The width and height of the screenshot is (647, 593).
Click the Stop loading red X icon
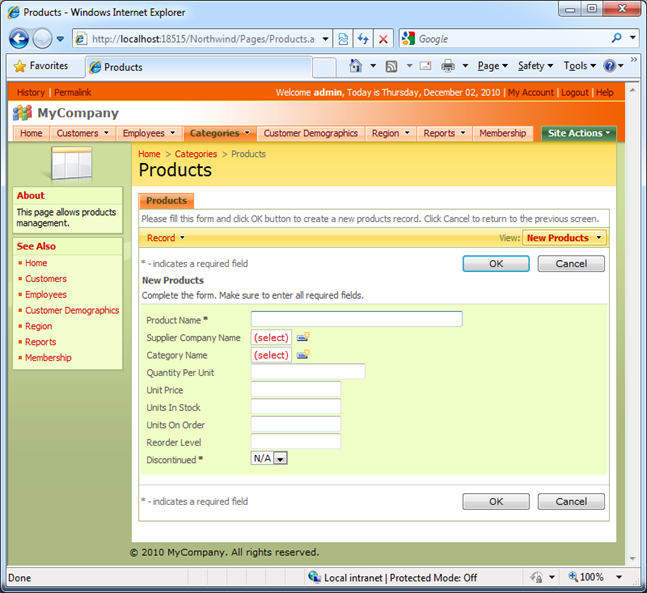pyautogui.click(x=383, y=39)
